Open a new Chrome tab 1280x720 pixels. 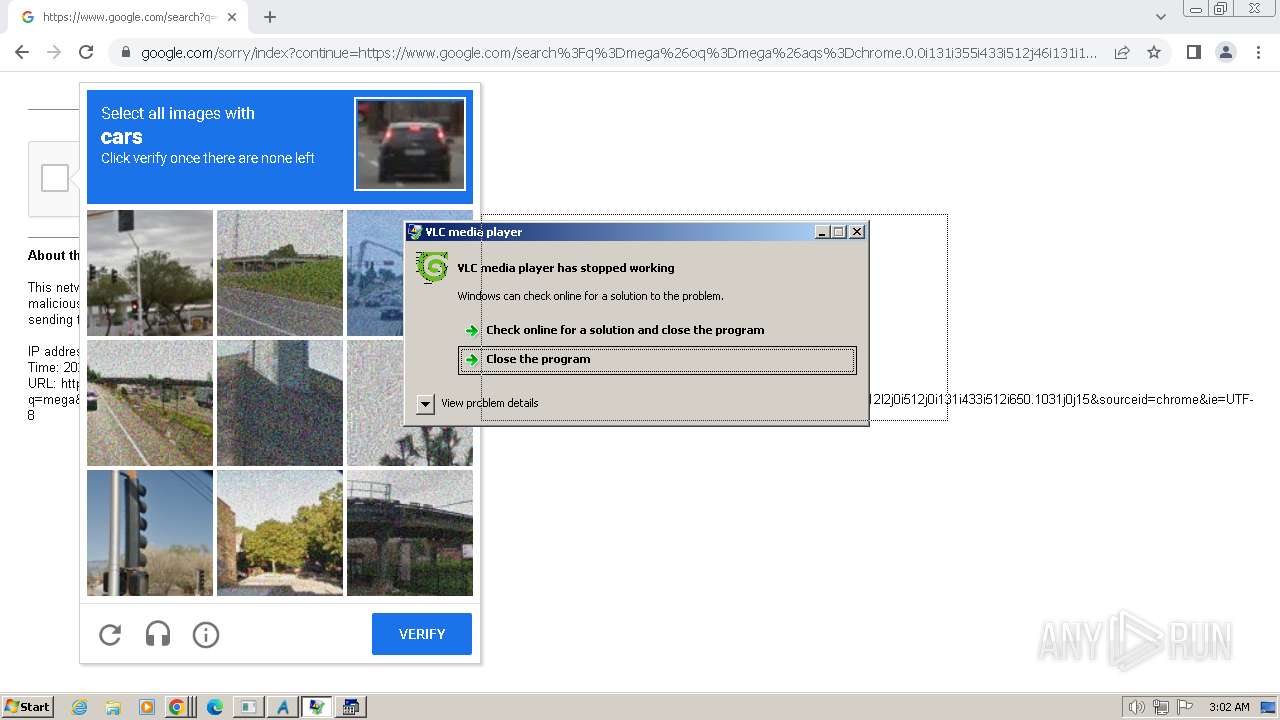pyautogui.click(x=270, y=17)
